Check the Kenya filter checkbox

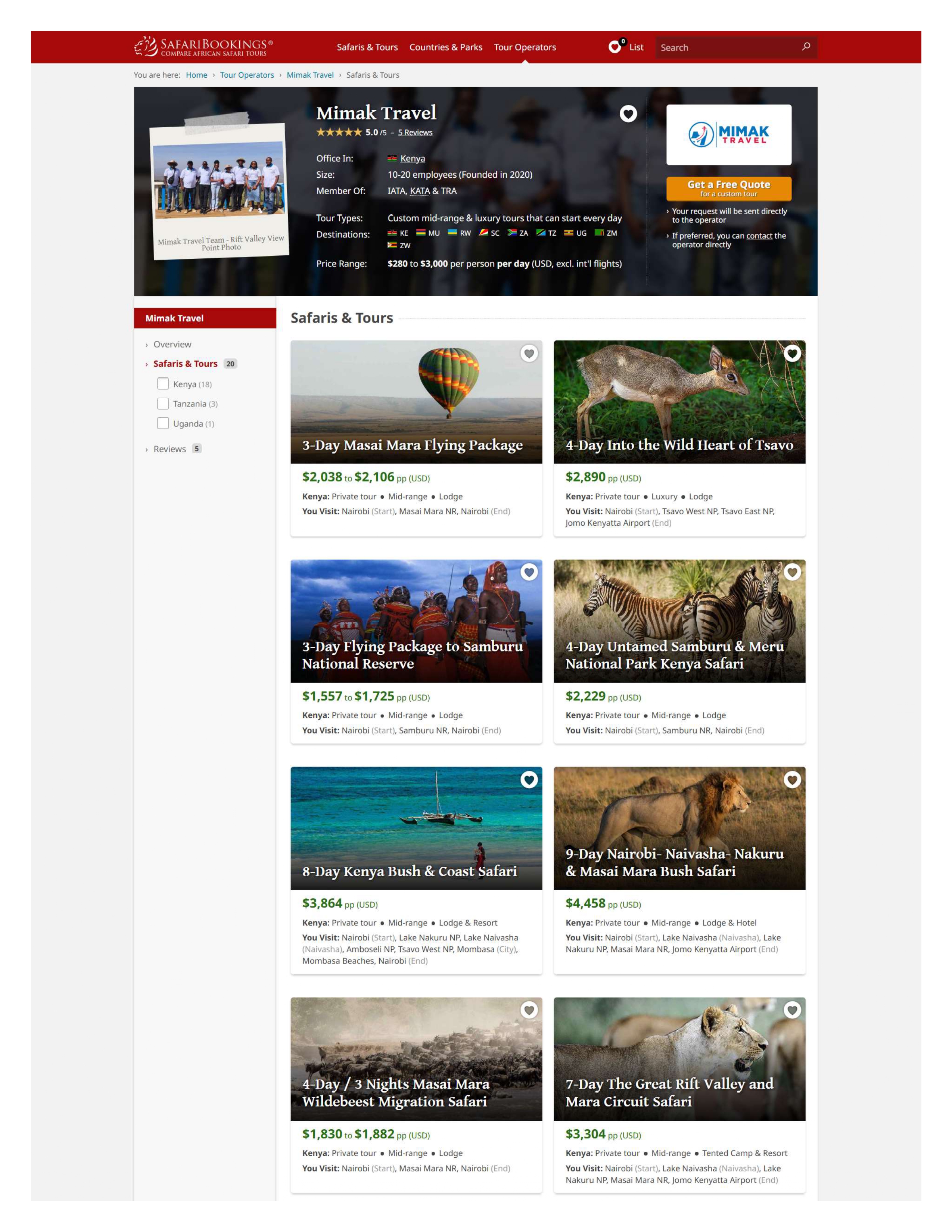click(x=163, y=383)
